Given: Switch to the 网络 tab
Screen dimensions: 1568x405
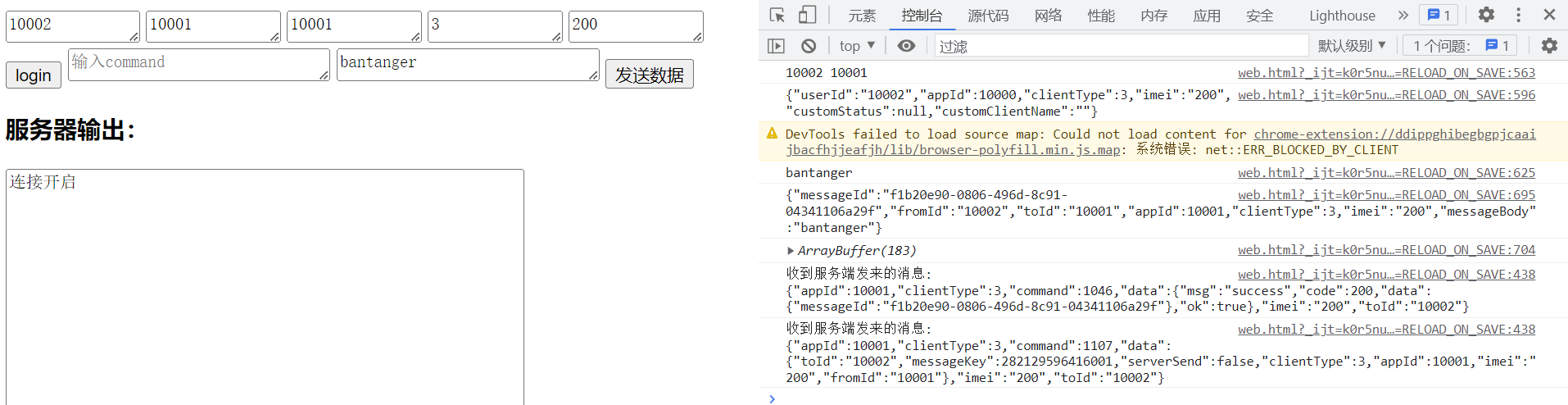Looking at the screenshot, I should coord(1048,16).
